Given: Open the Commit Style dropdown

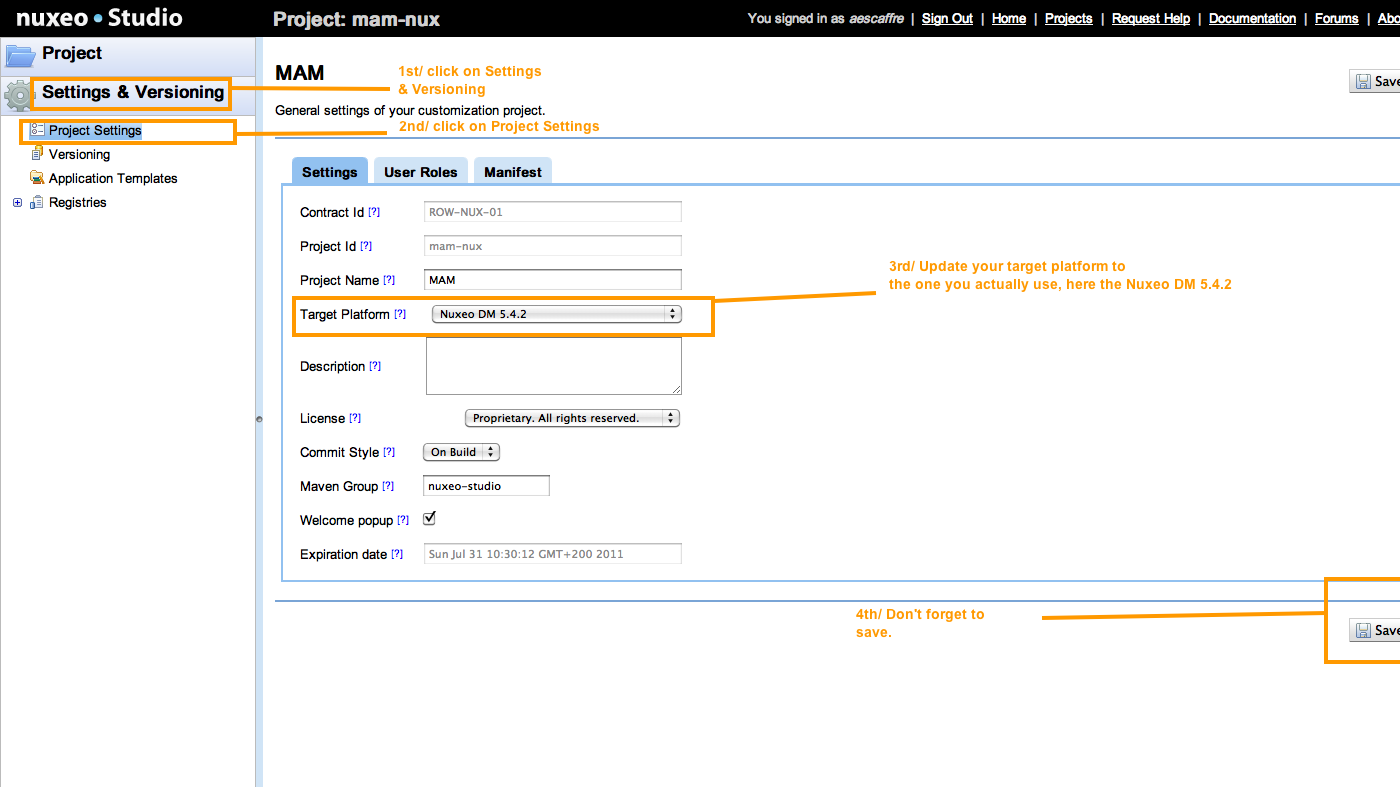Looking at the screenshot, I should [461, 452].
